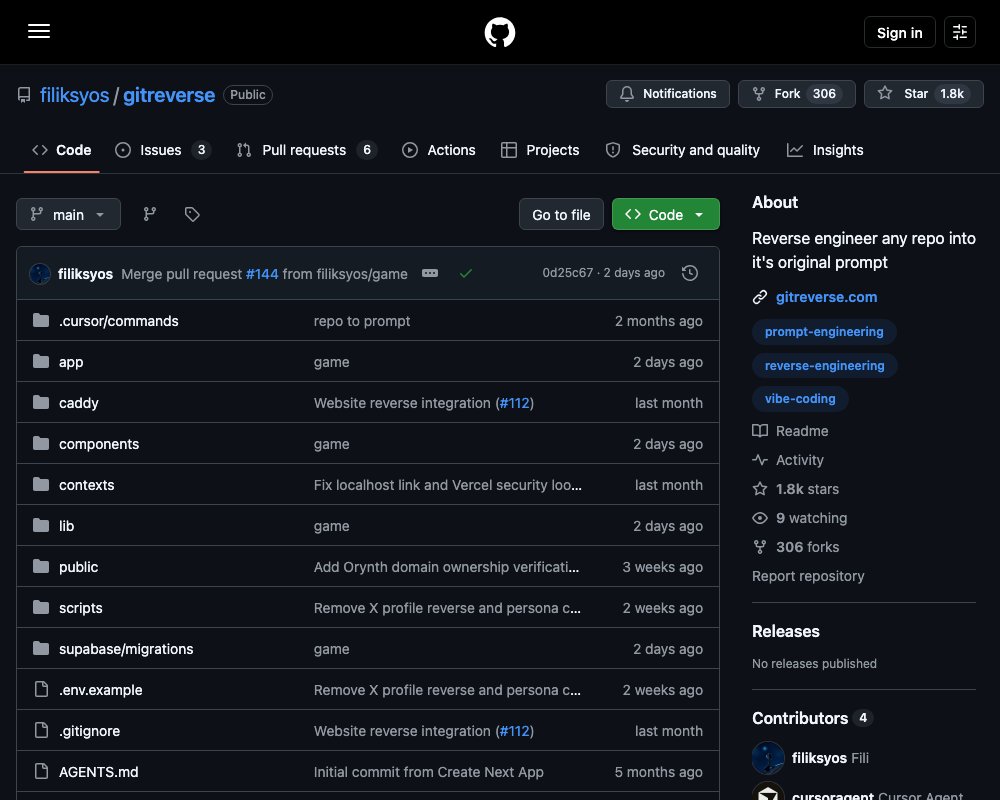
Task: Click the Go to file button
Action: pos(561,214)
